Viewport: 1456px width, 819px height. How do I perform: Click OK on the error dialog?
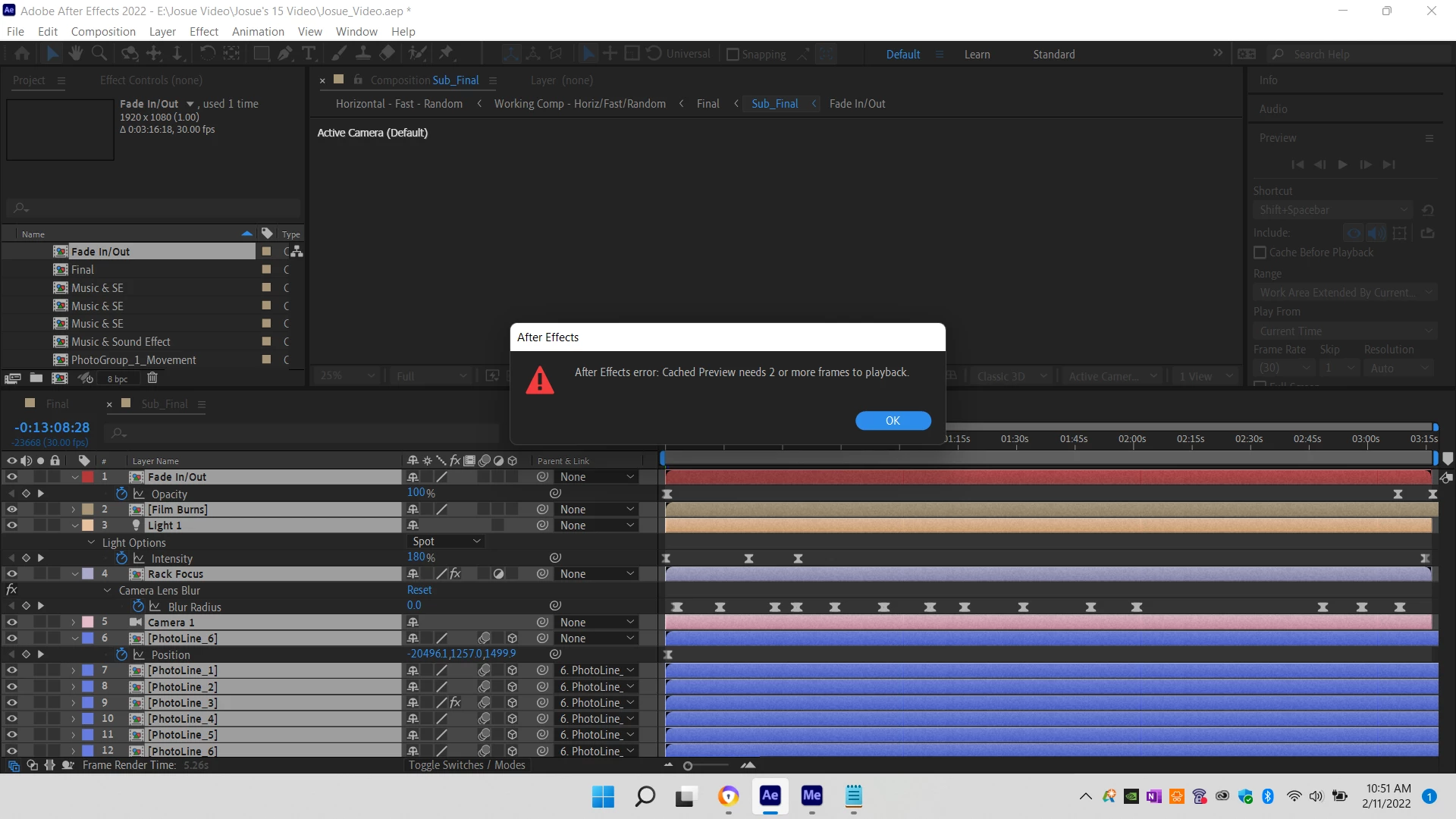[x=893, y=421]
